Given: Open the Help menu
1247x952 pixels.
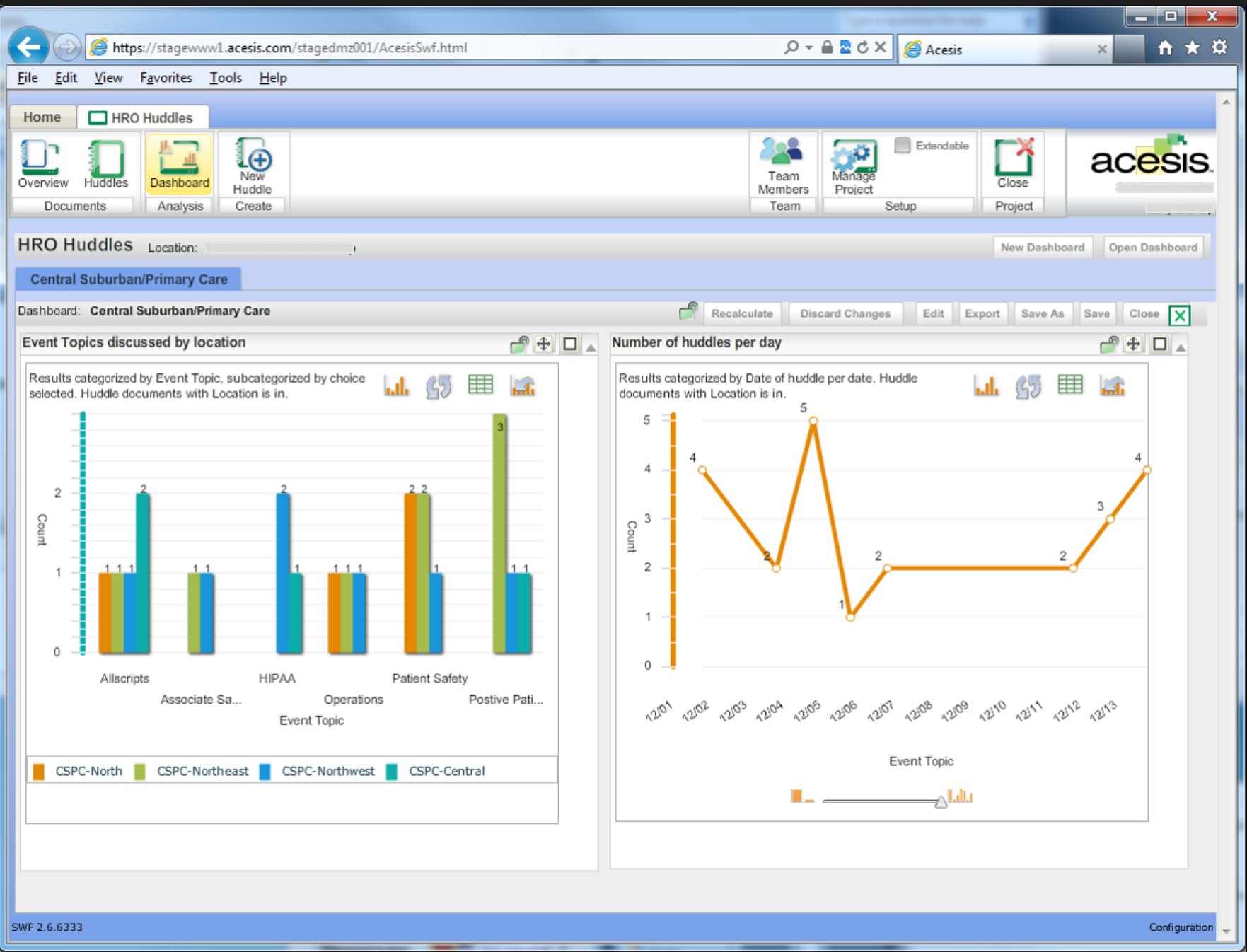Looking at the screenshot, I should pyautogui.click(x=273, y=78).
